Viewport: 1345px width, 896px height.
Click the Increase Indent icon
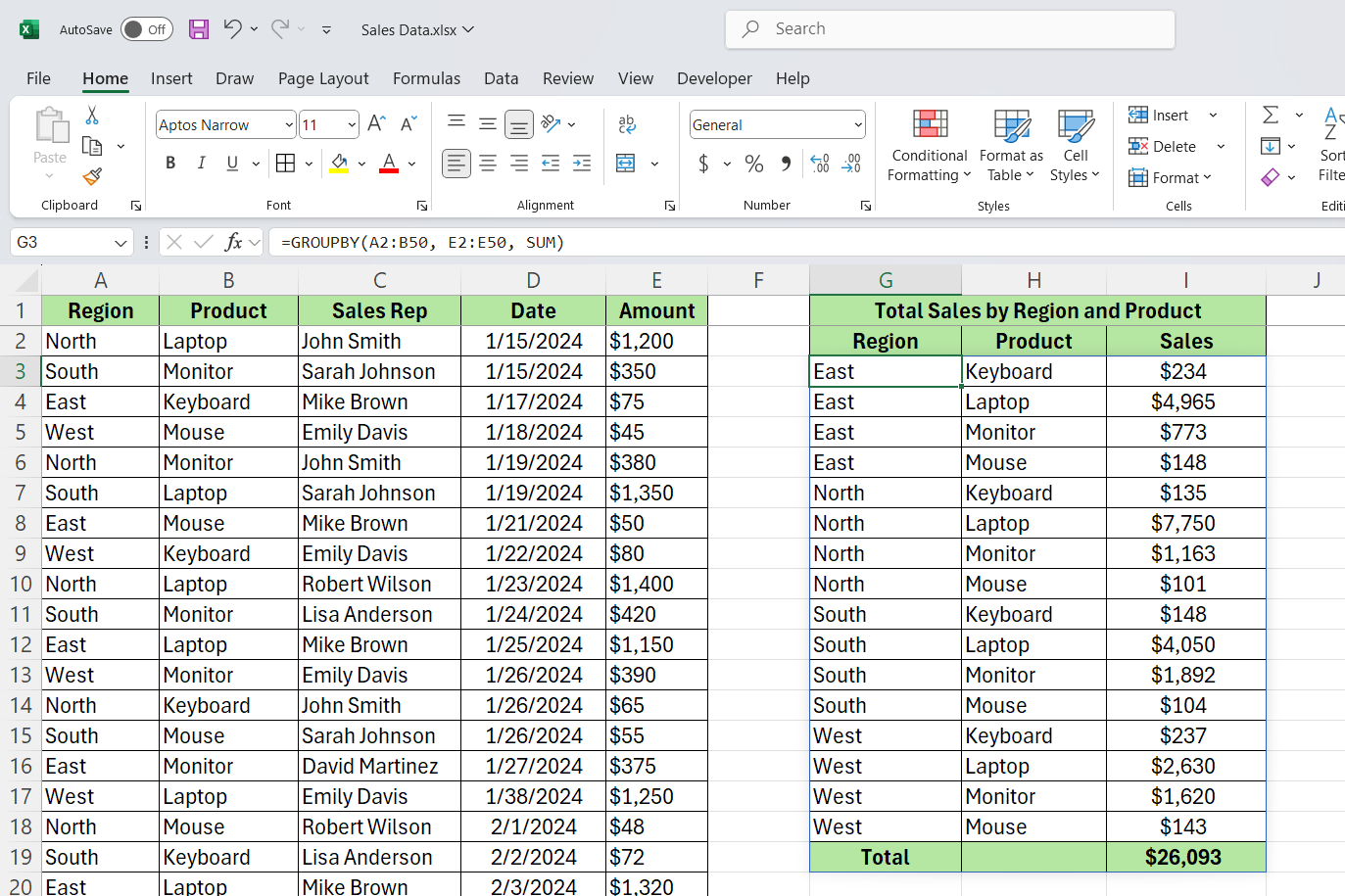(x=582, y=164)
